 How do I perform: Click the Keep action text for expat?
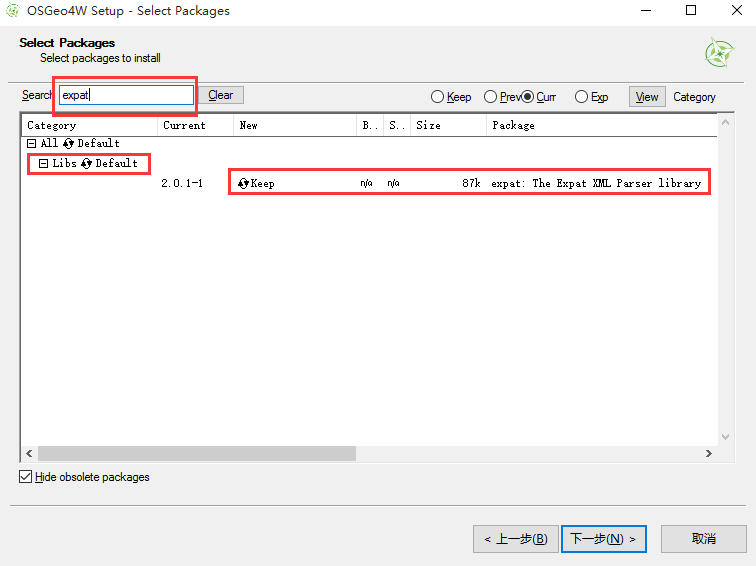[262, 183]
